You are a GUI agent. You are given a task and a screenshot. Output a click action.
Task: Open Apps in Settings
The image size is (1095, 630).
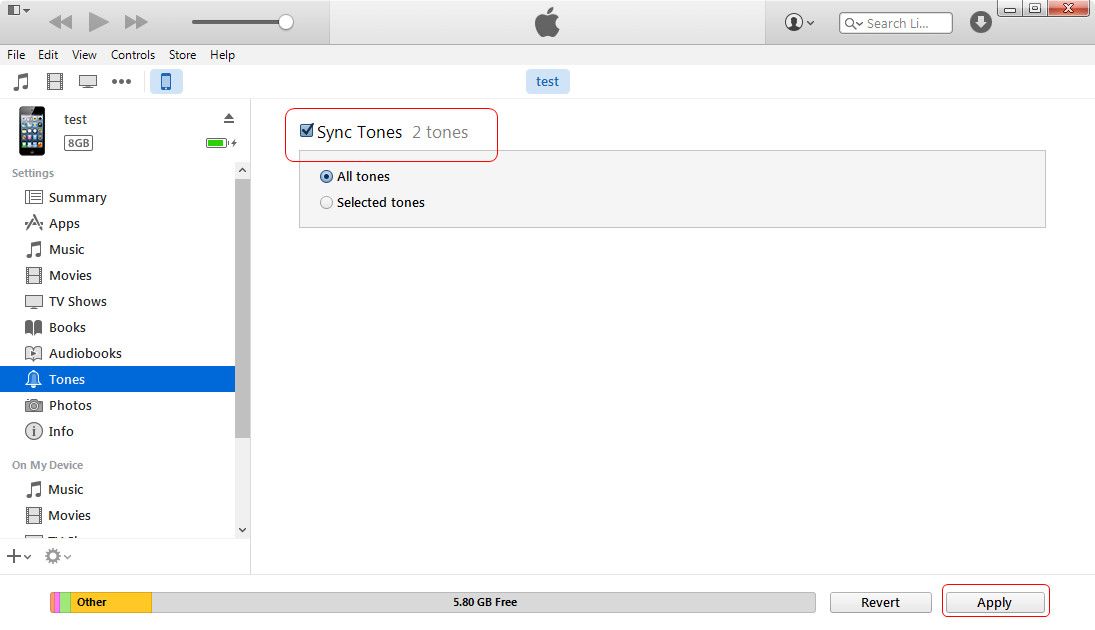tap(117, 224)
